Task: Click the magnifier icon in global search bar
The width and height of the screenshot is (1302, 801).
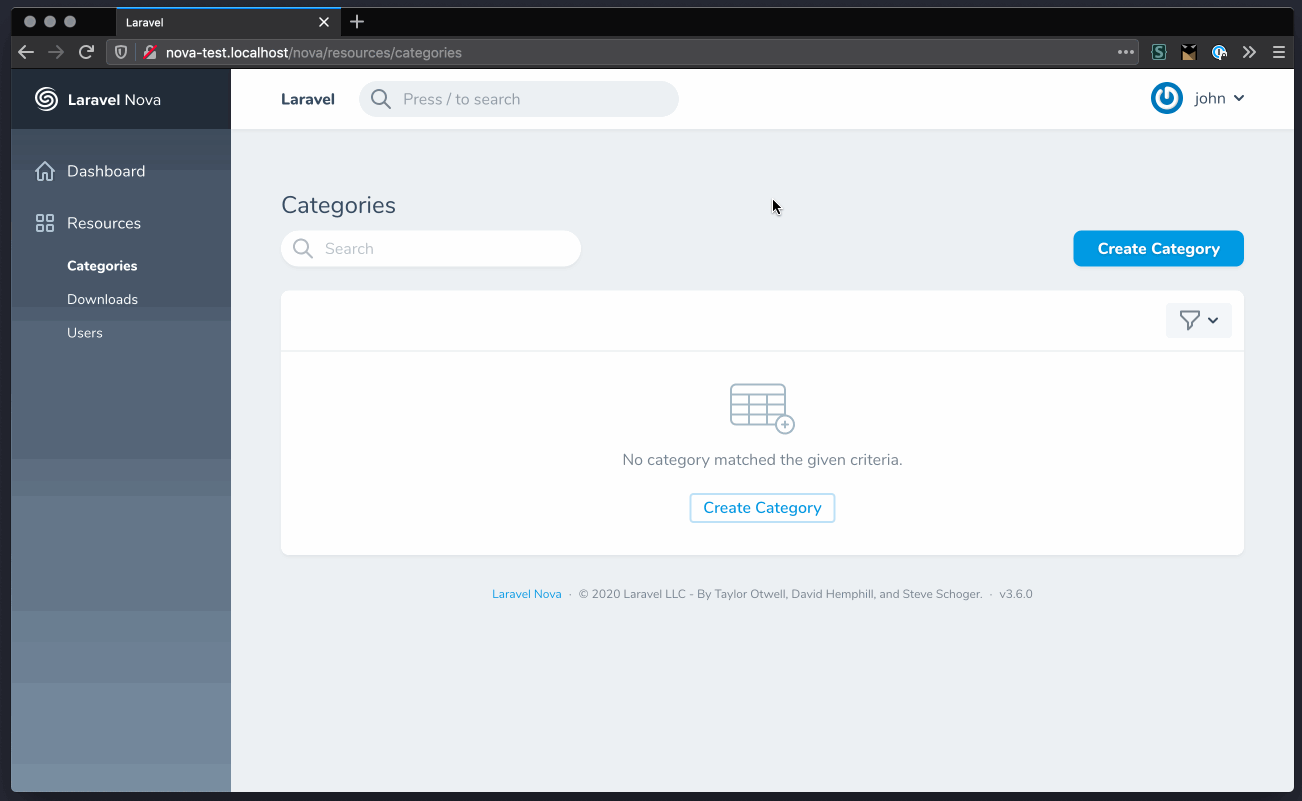Action: 380,99
